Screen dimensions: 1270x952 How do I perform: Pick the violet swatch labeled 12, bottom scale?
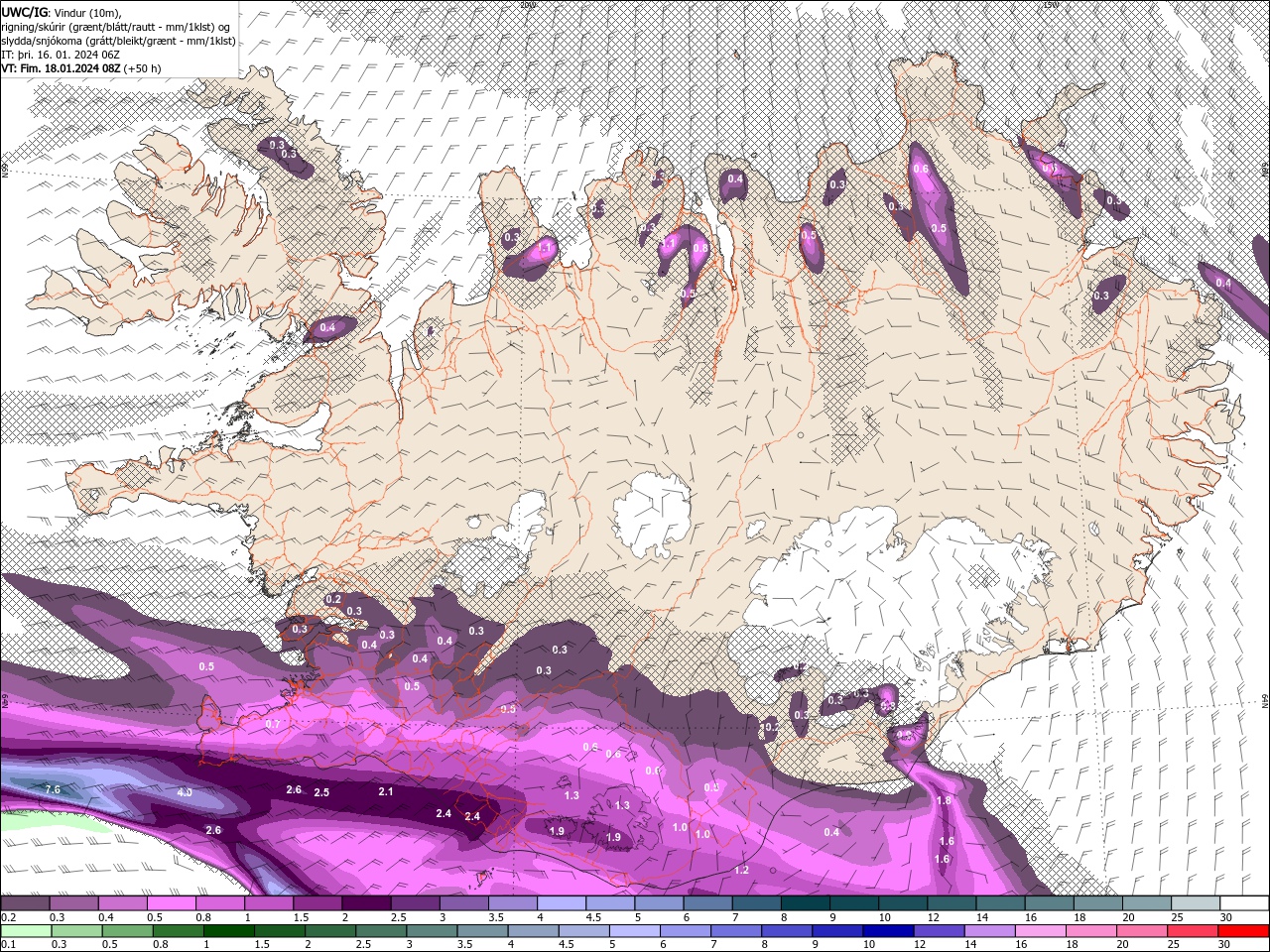[939, 931]
